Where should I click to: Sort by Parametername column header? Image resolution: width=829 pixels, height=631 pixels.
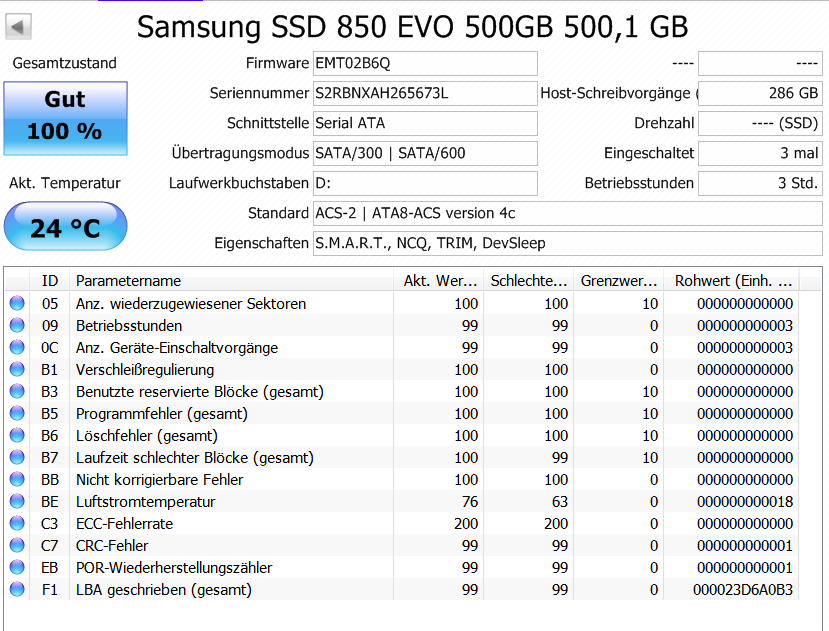pyautogui.click(x=232, y=280)
